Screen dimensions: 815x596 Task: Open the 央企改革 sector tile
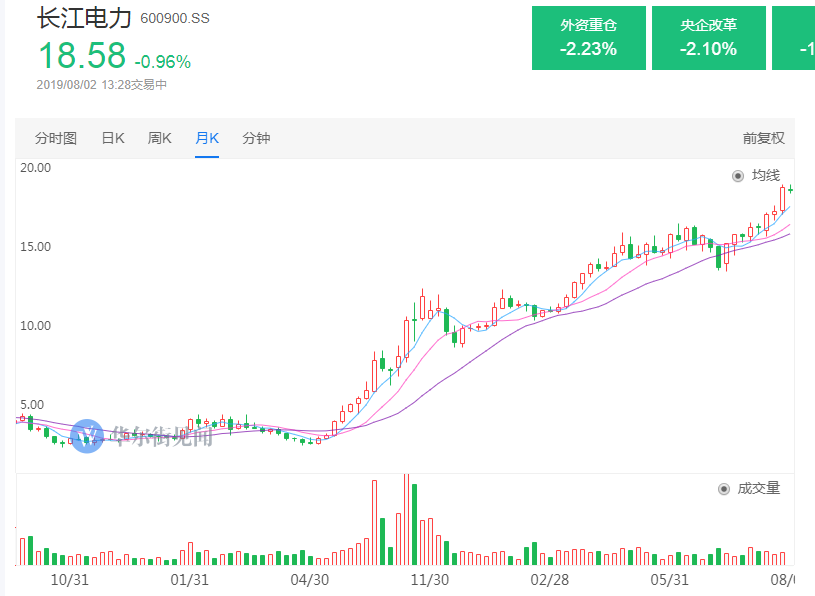point(708,38)
